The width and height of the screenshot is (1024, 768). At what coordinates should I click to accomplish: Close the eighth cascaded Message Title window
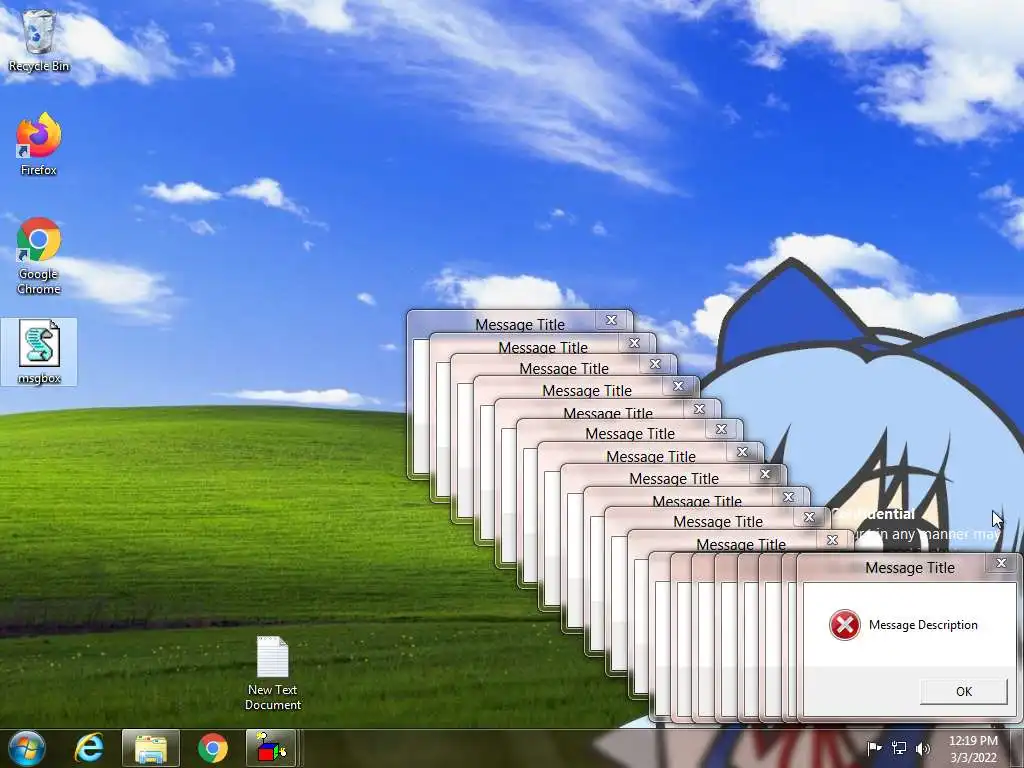(765, 474)
